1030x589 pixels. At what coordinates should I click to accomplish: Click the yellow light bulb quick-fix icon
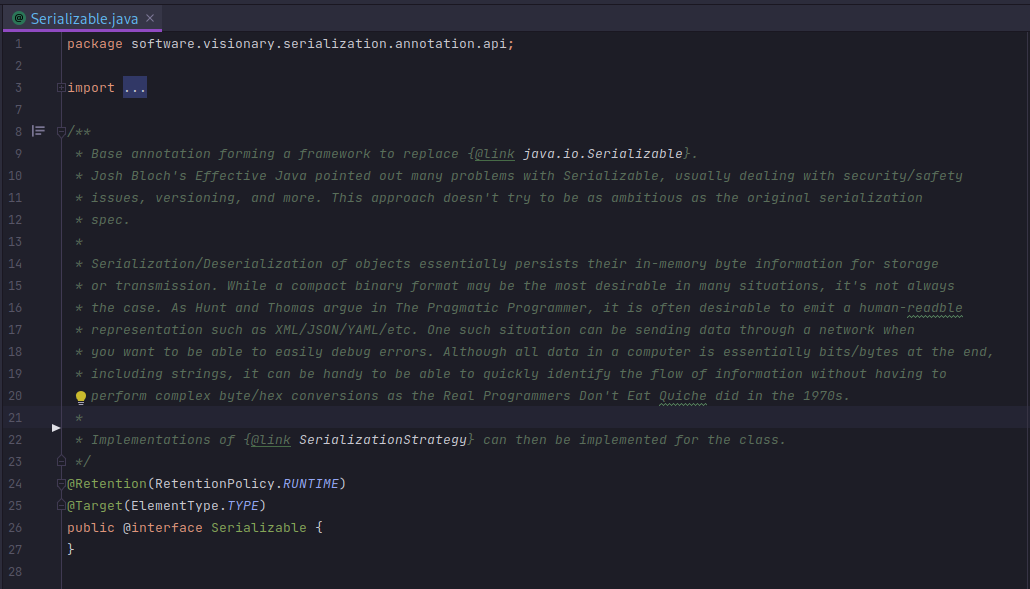click(x=82, y=397)
